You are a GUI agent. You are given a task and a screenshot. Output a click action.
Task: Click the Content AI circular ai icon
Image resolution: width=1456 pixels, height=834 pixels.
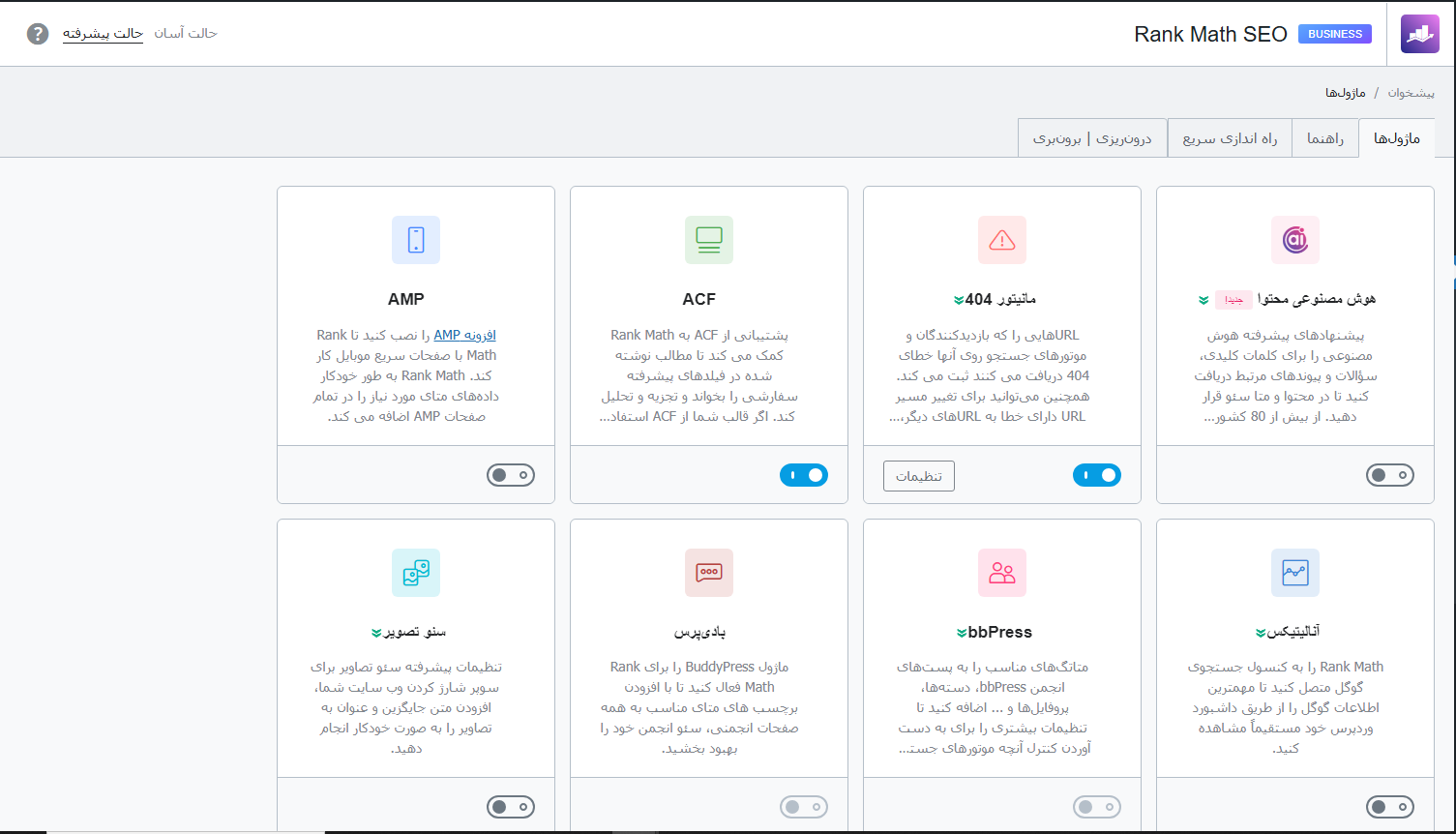pos(1294,239)
